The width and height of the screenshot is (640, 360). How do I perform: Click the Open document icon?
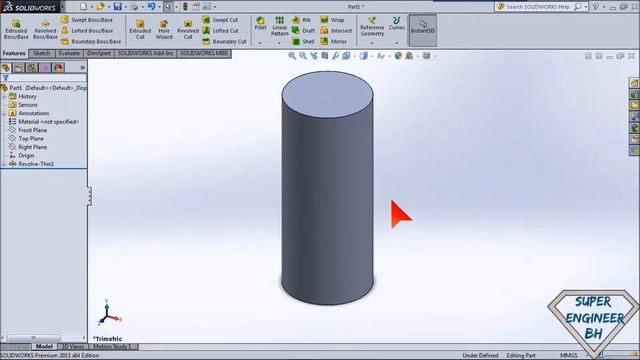pyautogui.click(x=100, y=7)
